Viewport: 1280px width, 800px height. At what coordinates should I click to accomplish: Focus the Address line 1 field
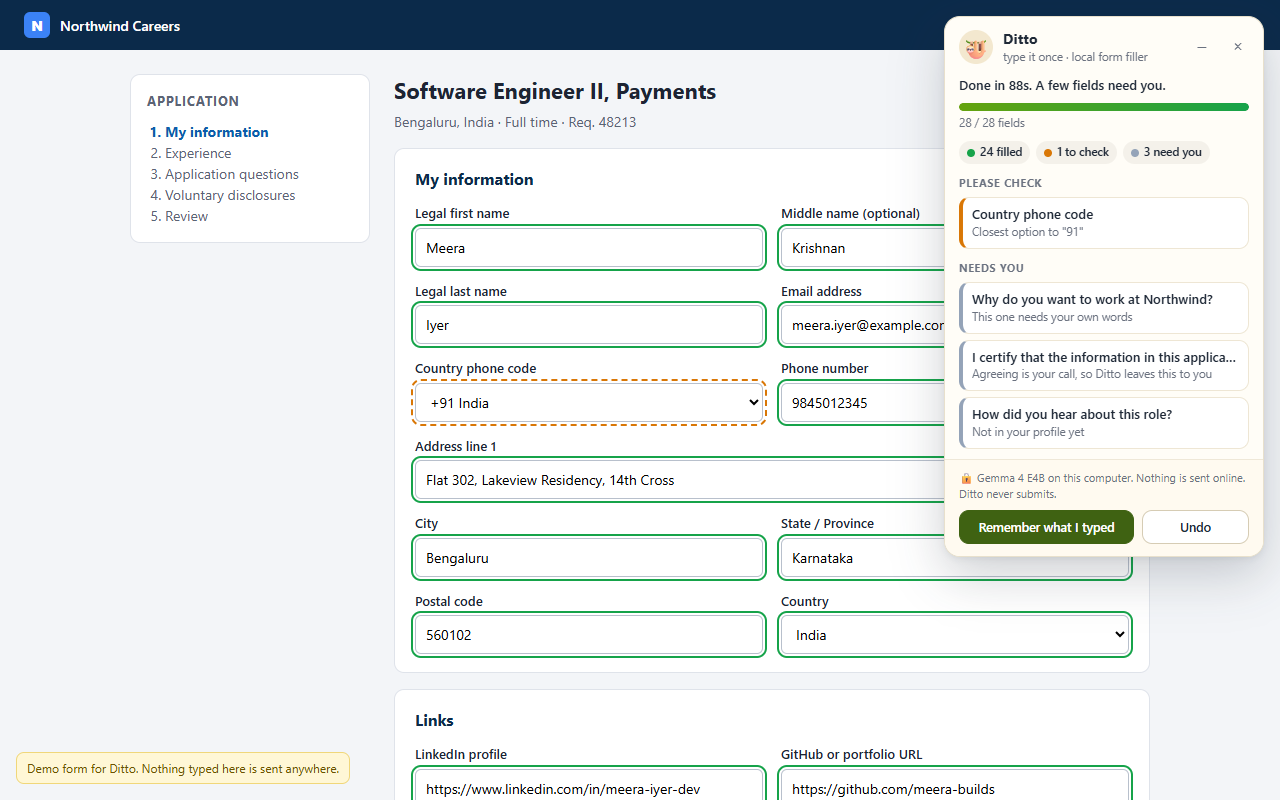679,480
